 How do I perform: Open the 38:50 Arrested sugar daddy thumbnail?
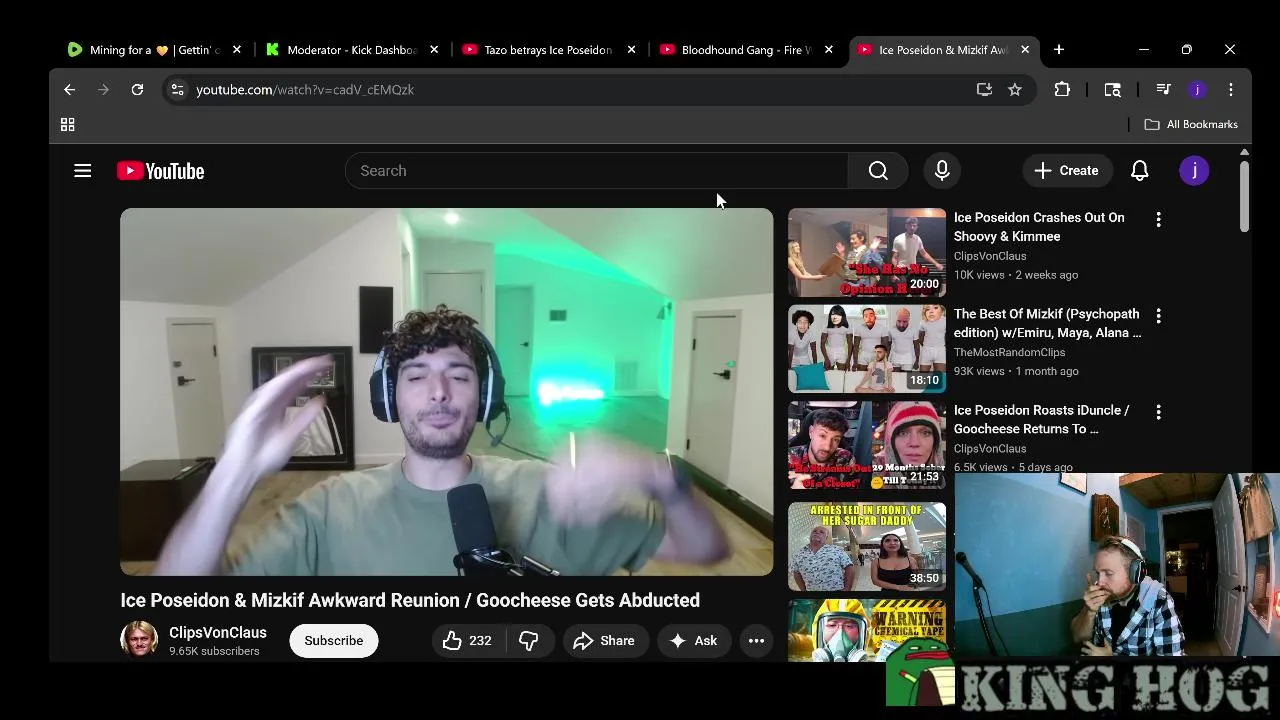click(867, 546)
